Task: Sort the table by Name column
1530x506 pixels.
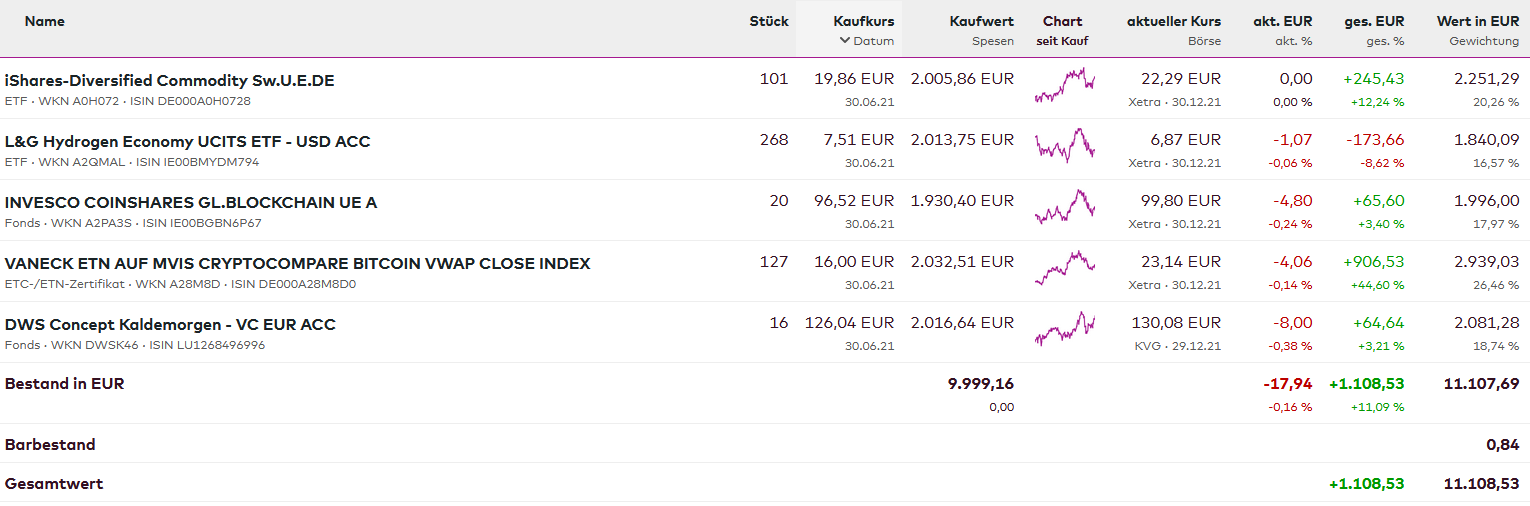Action: coord(44,21)
